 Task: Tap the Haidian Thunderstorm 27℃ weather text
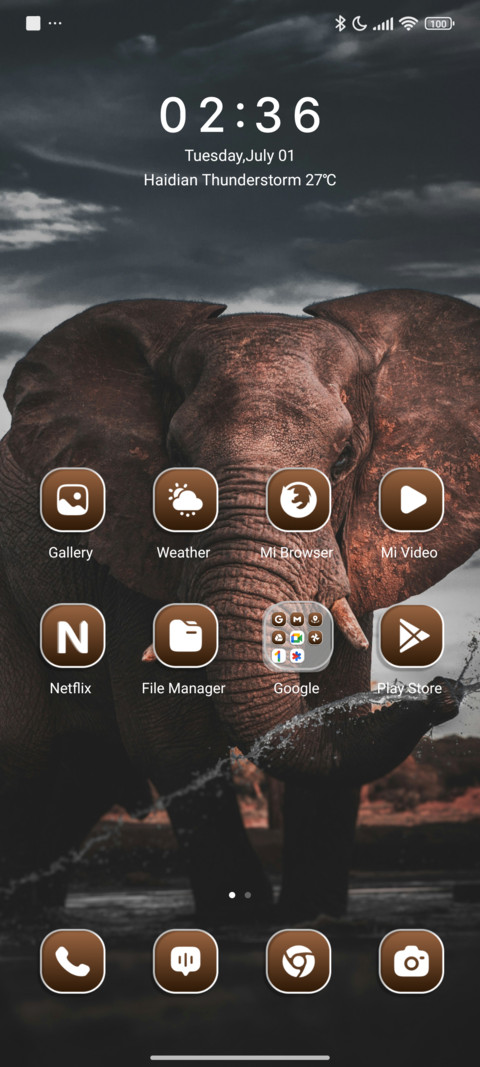[240, 180]
